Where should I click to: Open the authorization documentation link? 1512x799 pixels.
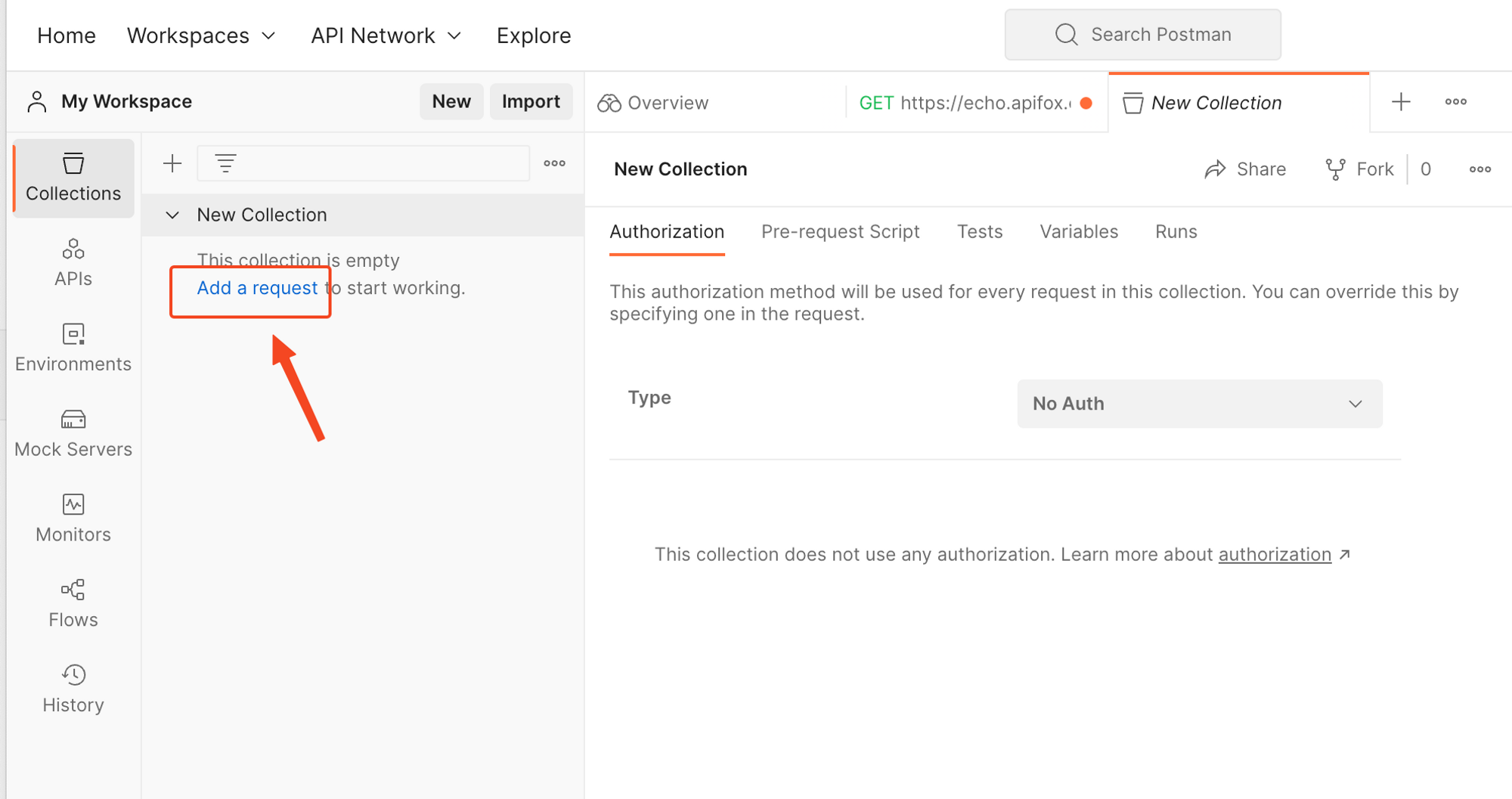(1275, 554)
